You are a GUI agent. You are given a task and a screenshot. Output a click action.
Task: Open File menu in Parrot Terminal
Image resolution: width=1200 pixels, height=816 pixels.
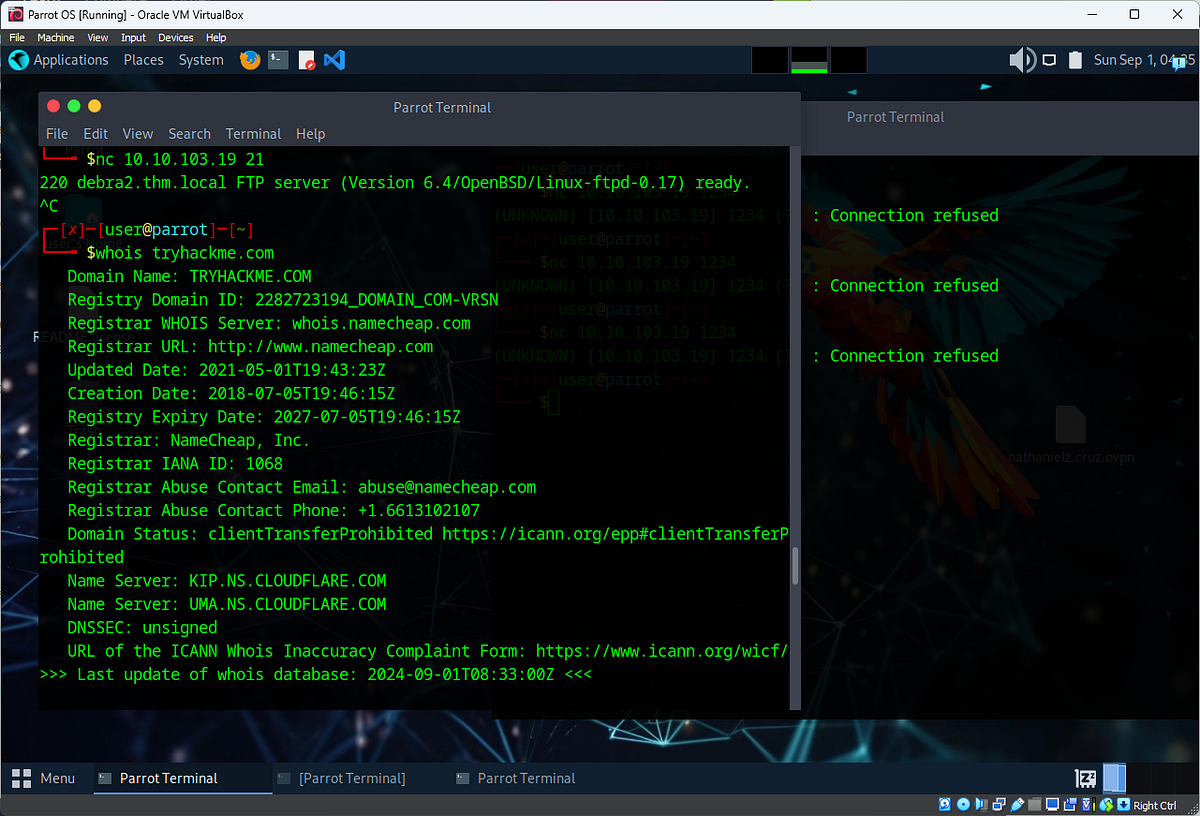click(57, 133)
